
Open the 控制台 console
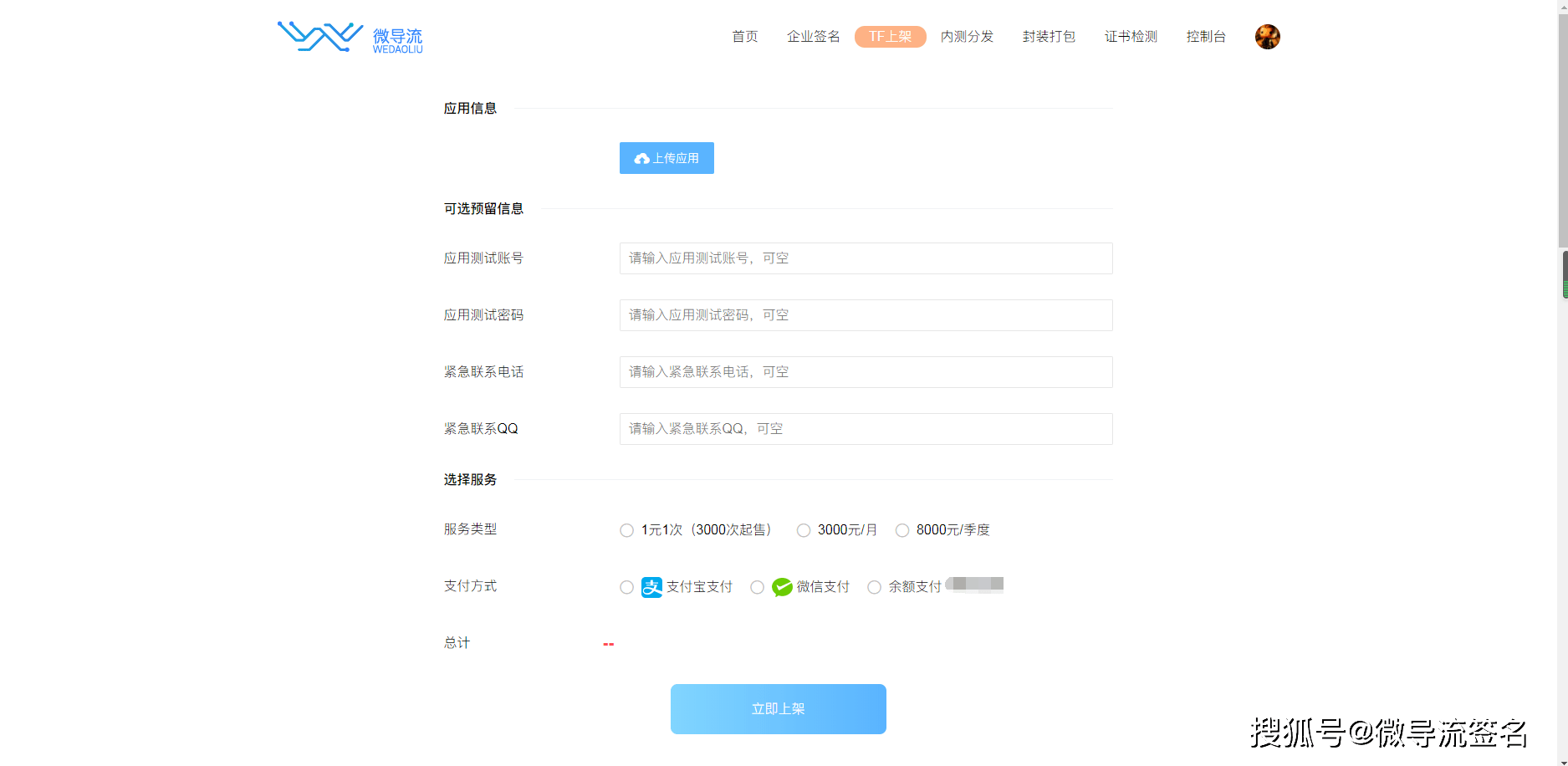(1206, 37)
